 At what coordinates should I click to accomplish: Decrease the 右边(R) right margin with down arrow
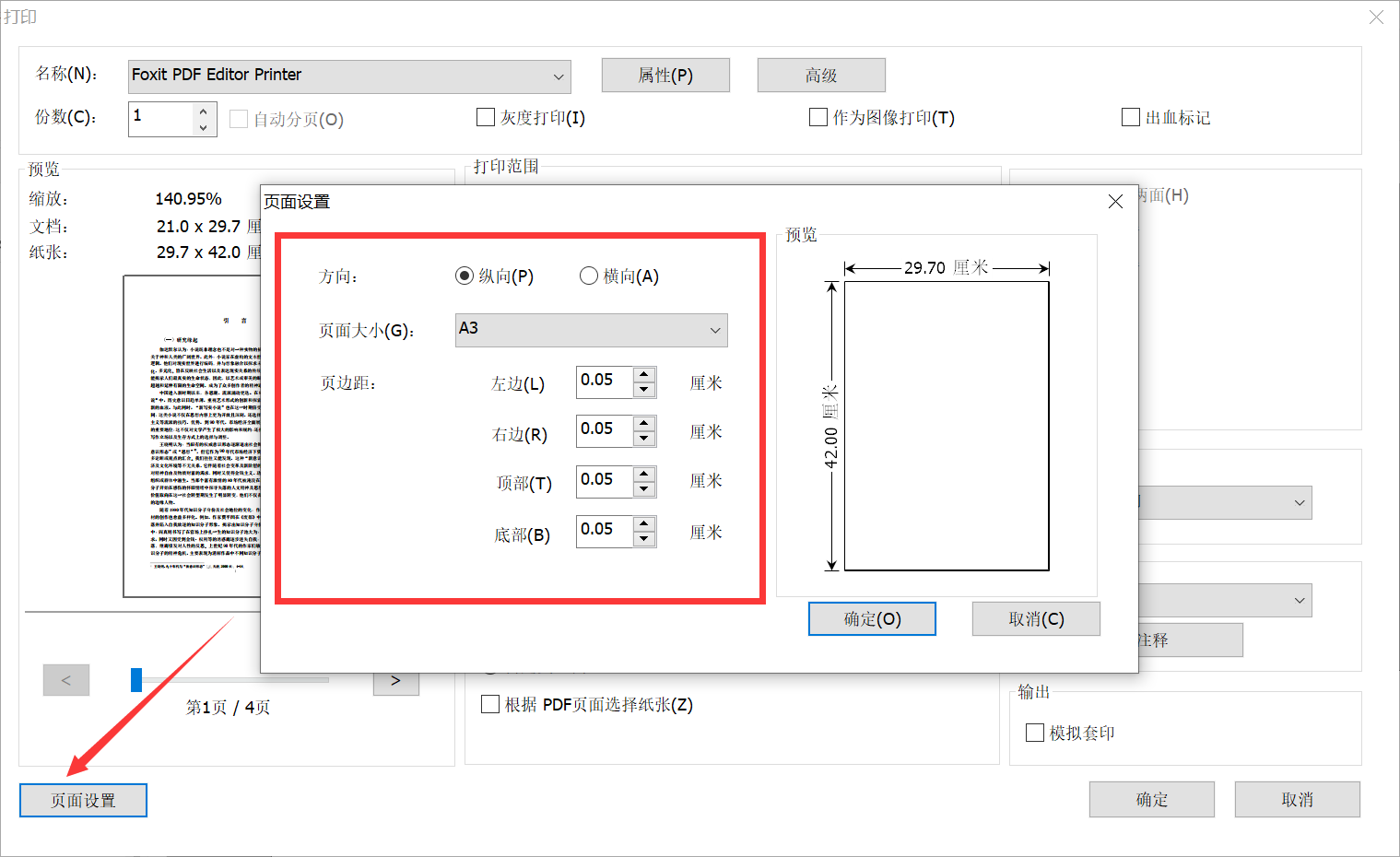pyautogui.click(x=644, y=439)
